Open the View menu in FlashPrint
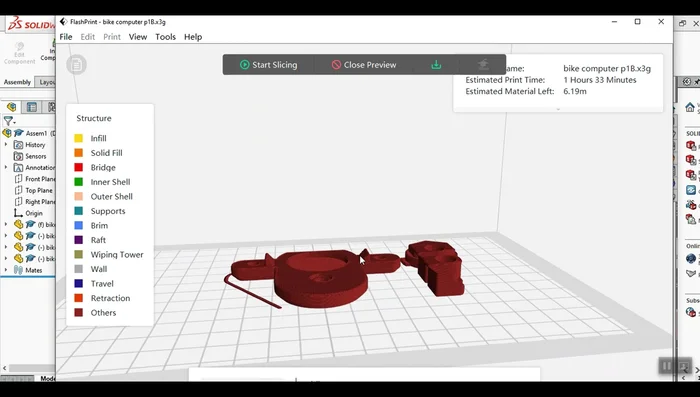Image resolution: width=700 pixels, height=397 pixels. tap(138, 37)
